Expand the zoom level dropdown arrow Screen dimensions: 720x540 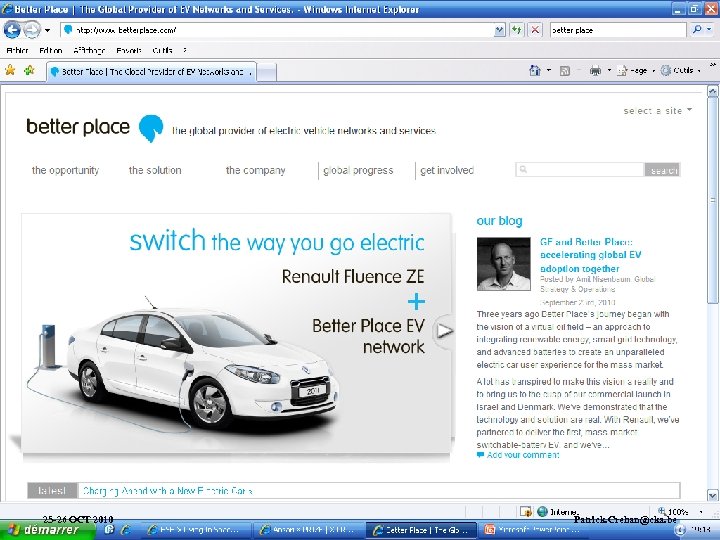pyautogui.click(x=701, y=512)
